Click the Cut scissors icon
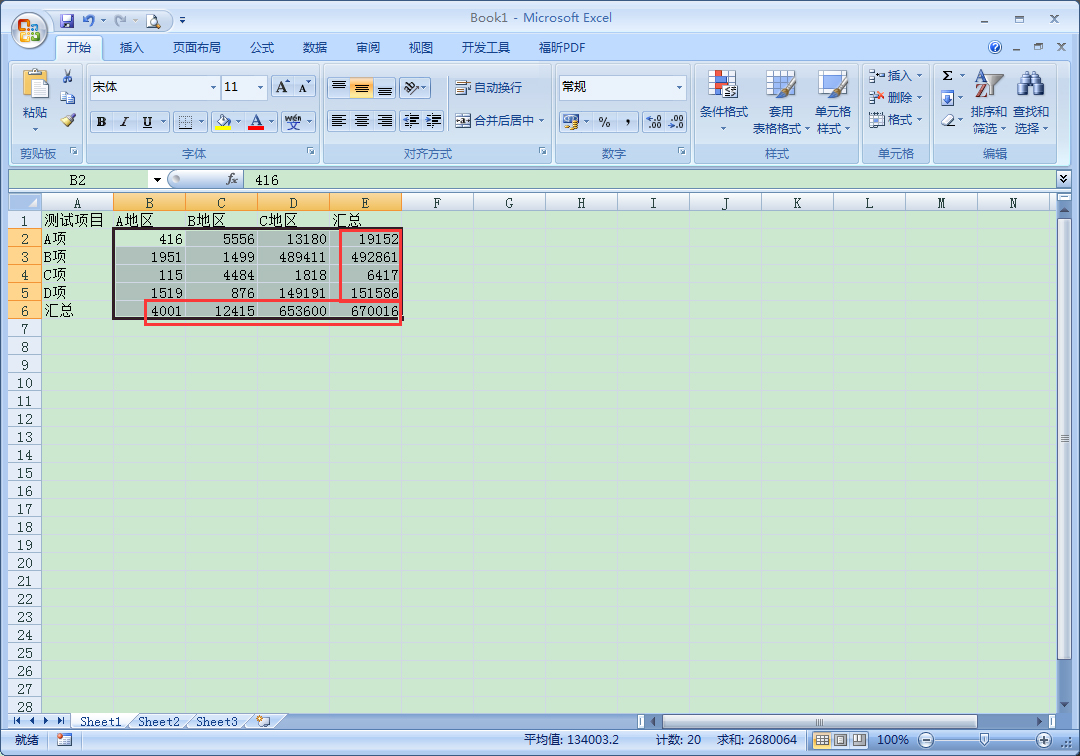The height and width of the screenshot is (756, 1080). (x=68, y=76)
